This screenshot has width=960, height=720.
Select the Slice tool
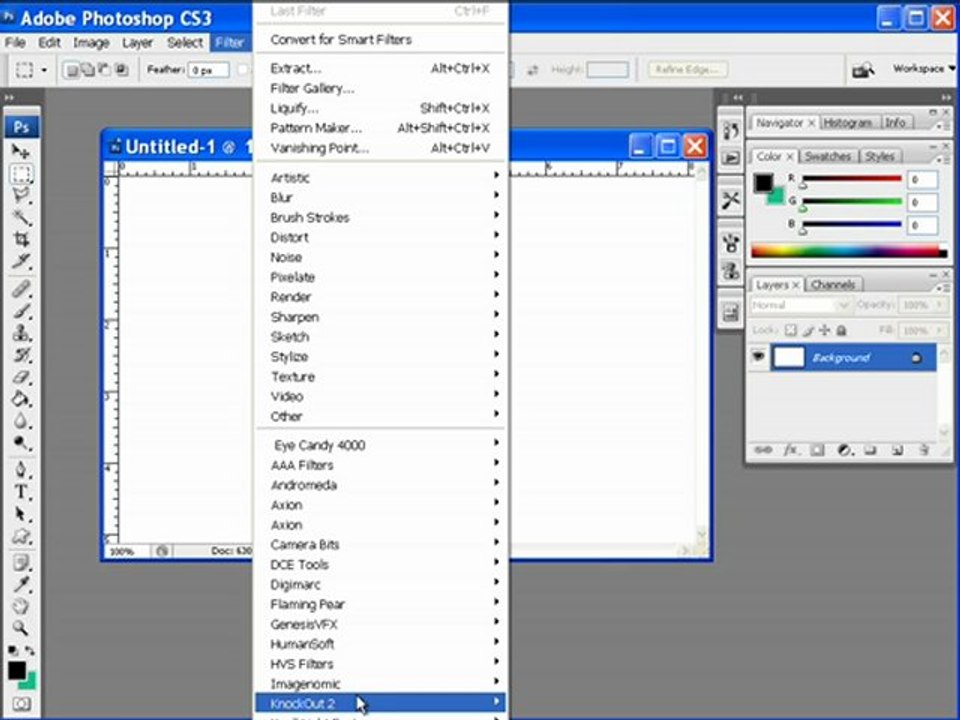pyautogui.click(x=21, y=261)
